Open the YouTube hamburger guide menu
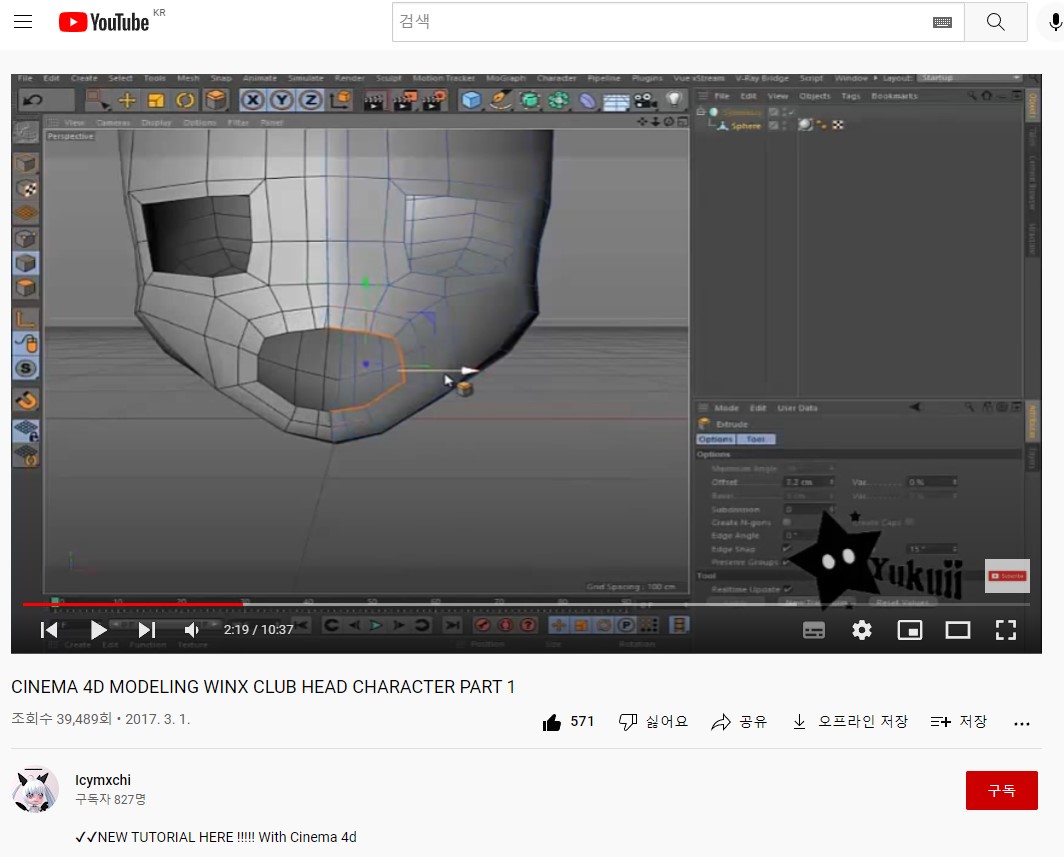The width and height of the screenshot is (1064, 857). pos(23,22)
